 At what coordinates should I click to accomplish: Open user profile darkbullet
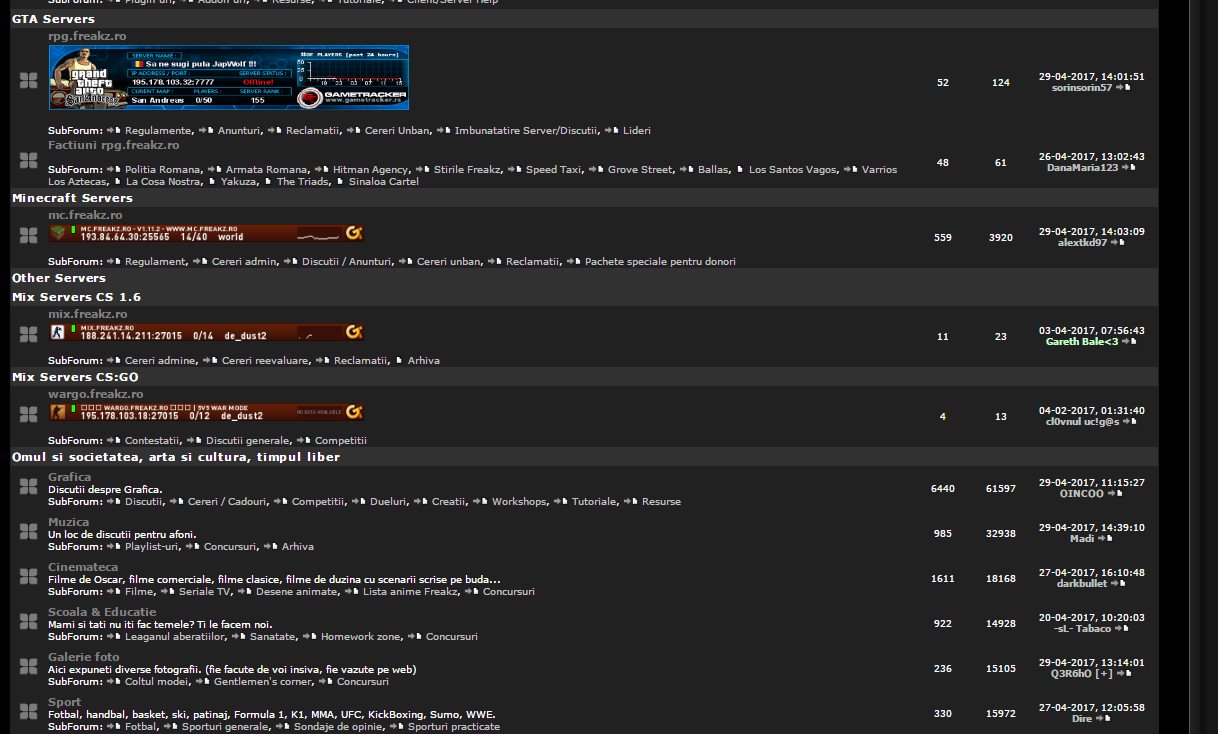coord(1082,584)
